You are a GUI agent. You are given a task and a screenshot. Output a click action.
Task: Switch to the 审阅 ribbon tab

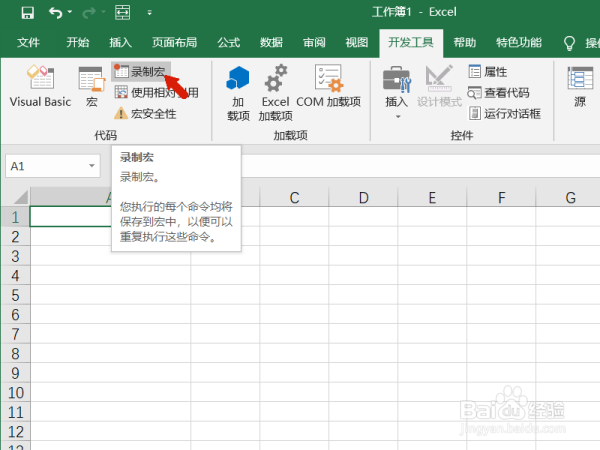coord(314,42)
